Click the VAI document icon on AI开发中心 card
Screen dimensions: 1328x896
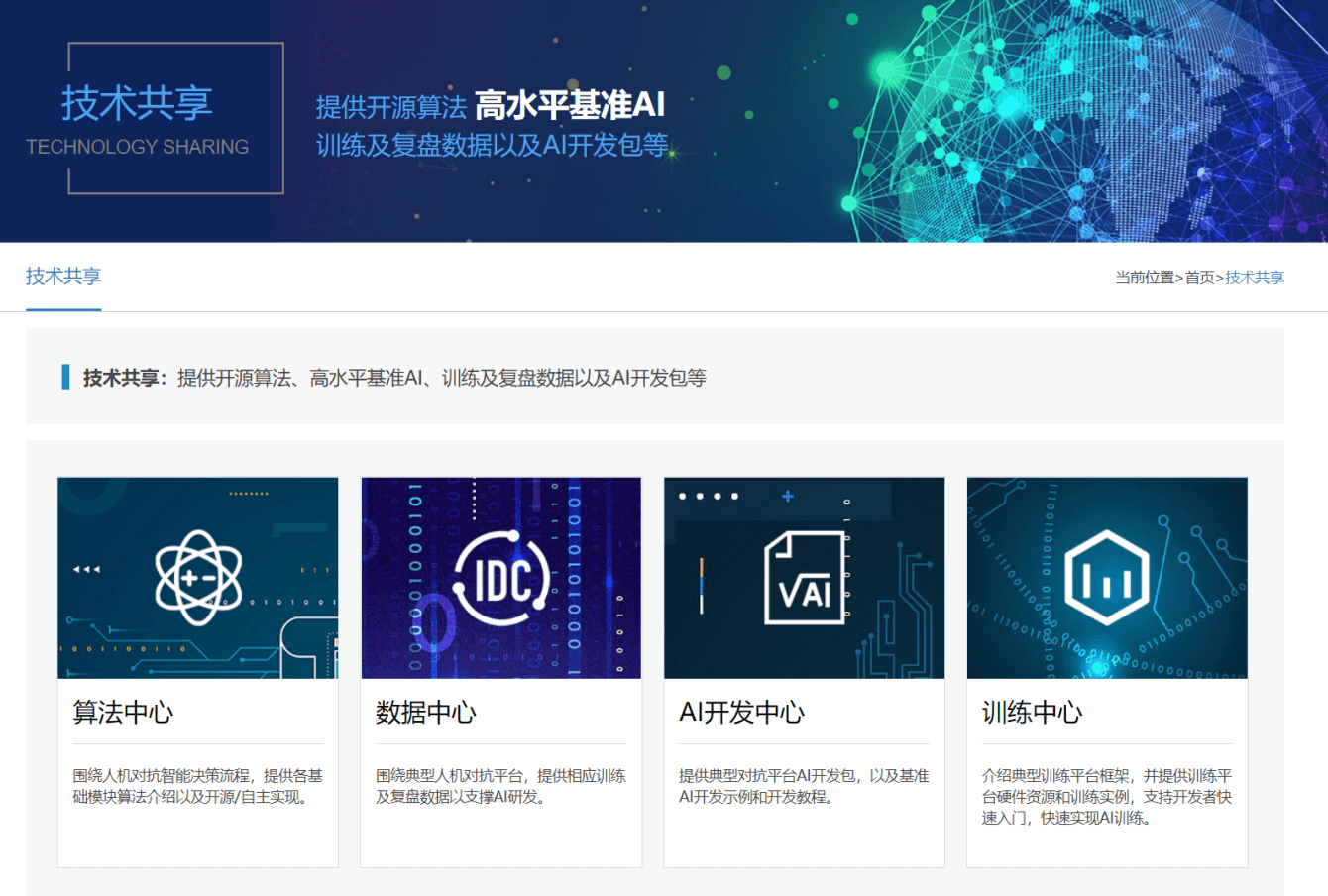[x=802, y=578]
